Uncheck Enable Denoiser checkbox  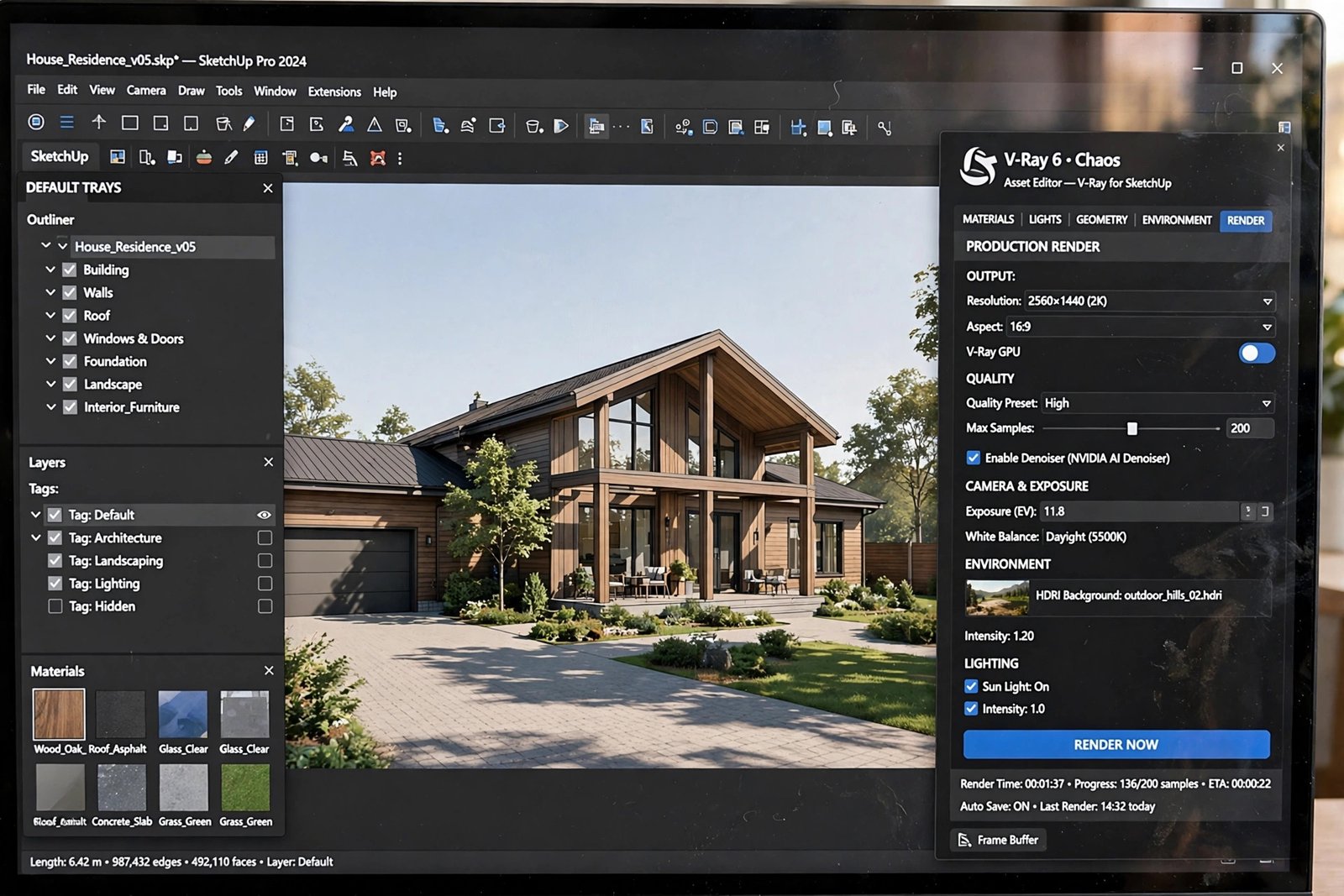point(974,458)
